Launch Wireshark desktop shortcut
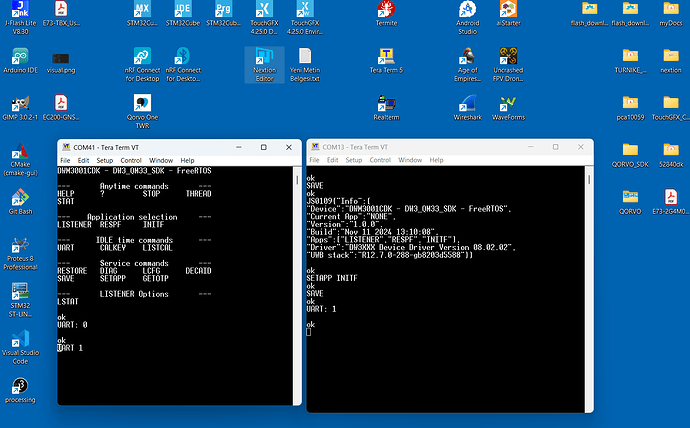This screenshot has height=428, width=690. pos(467,108)
